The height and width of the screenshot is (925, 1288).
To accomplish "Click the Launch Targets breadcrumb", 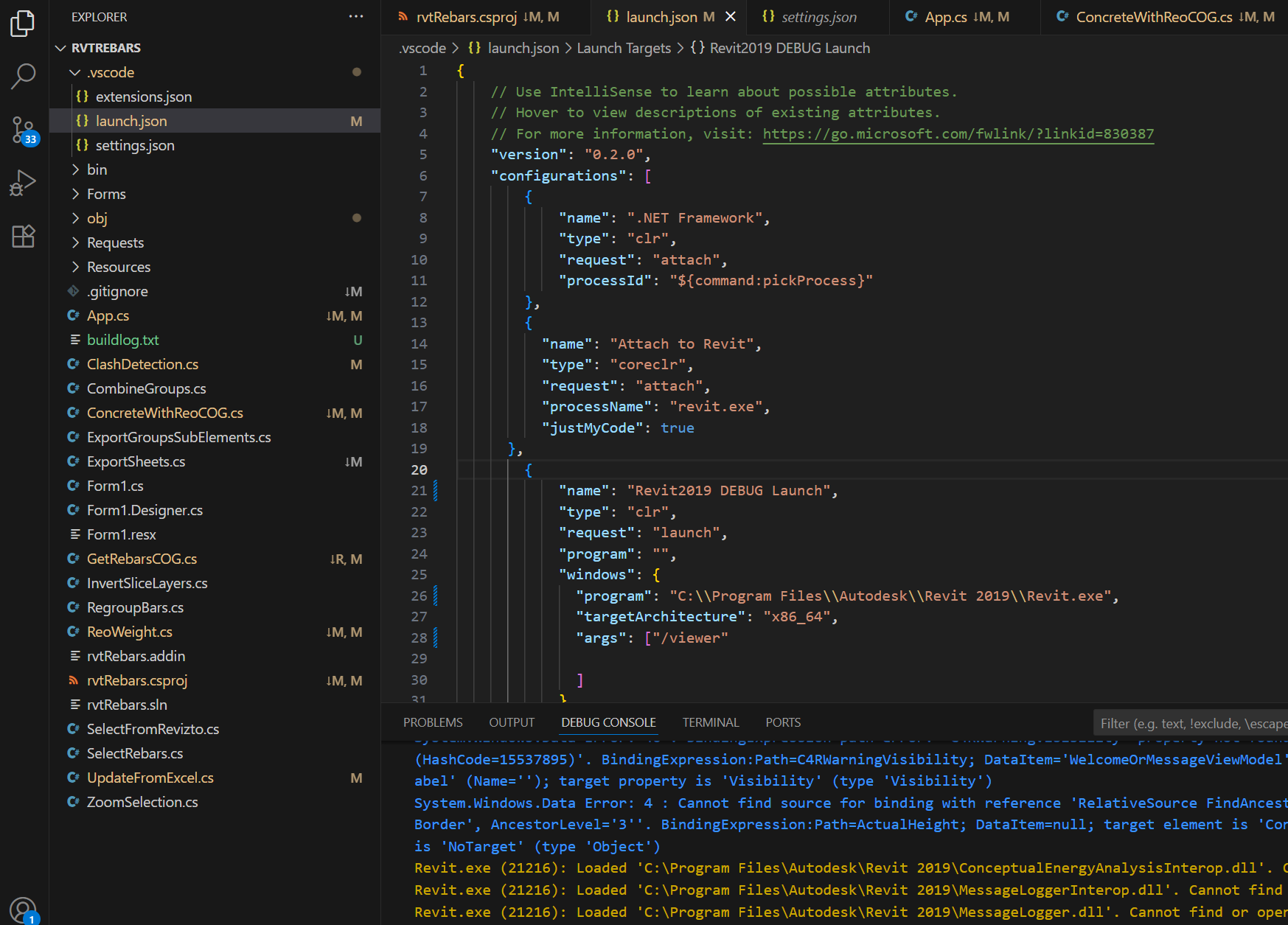I will coord(624,48).
